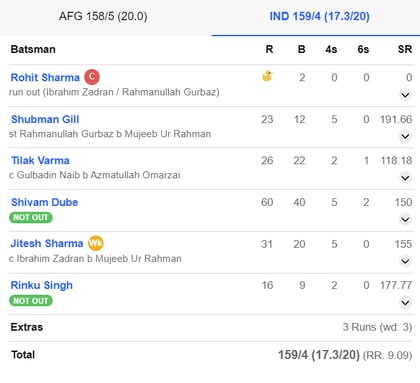Image resolution: width=420 pixels, height=383 pixels.
Task: Expand Rinku Singh's details chevron
Action: click(405, 302)
